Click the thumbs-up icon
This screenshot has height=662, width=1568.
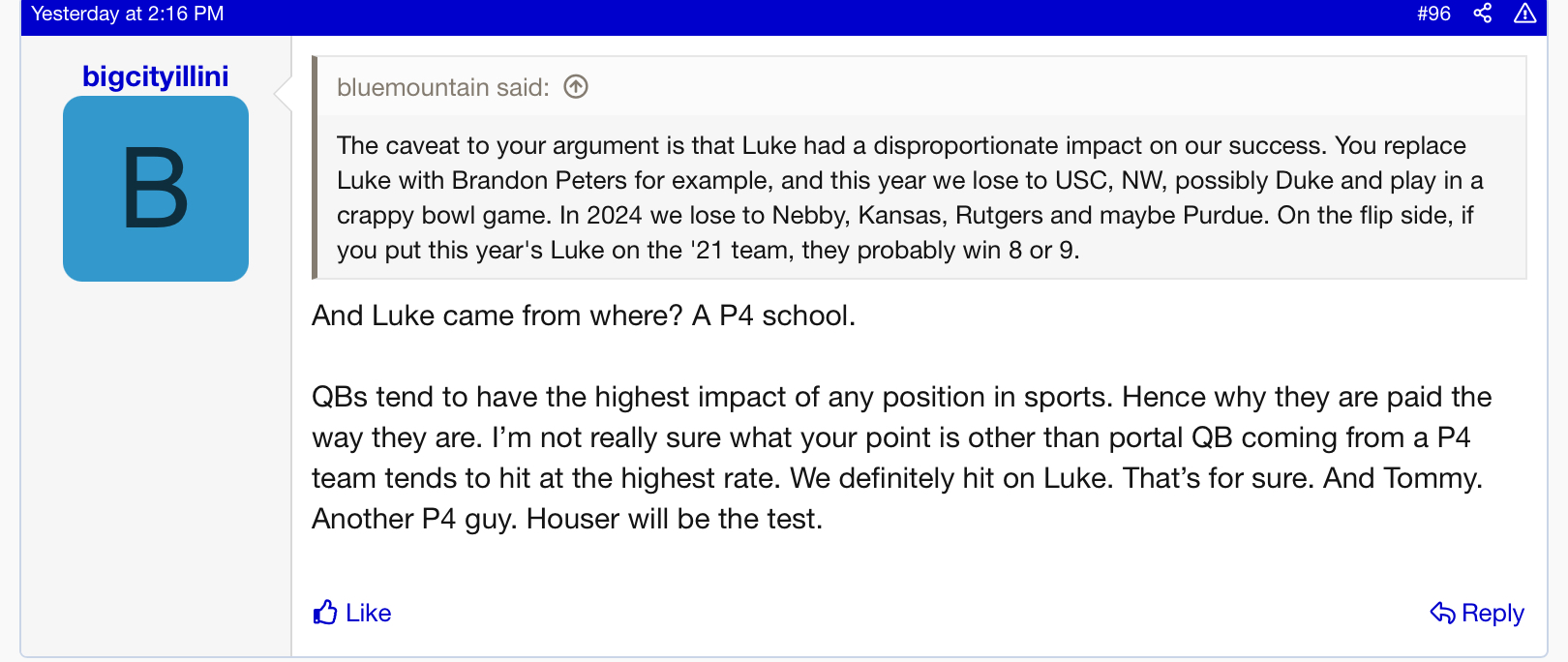325,613
